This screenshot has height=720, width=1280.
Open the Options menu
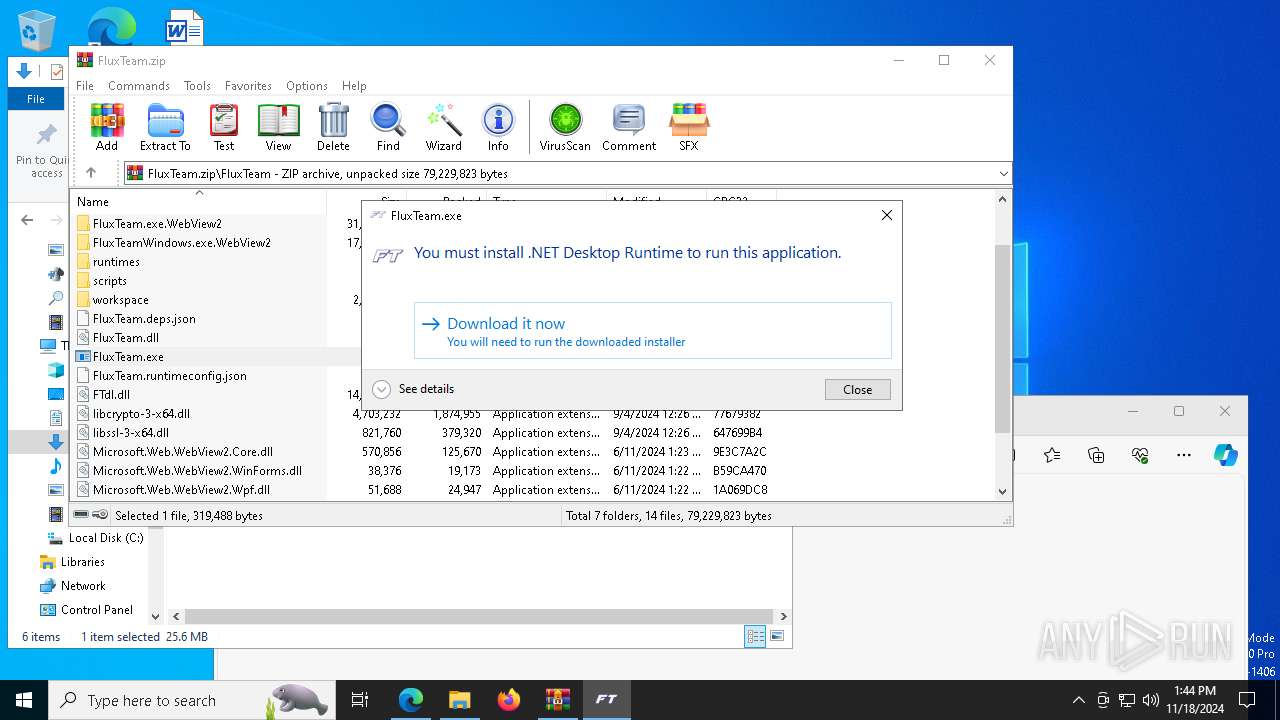(307, 86)
